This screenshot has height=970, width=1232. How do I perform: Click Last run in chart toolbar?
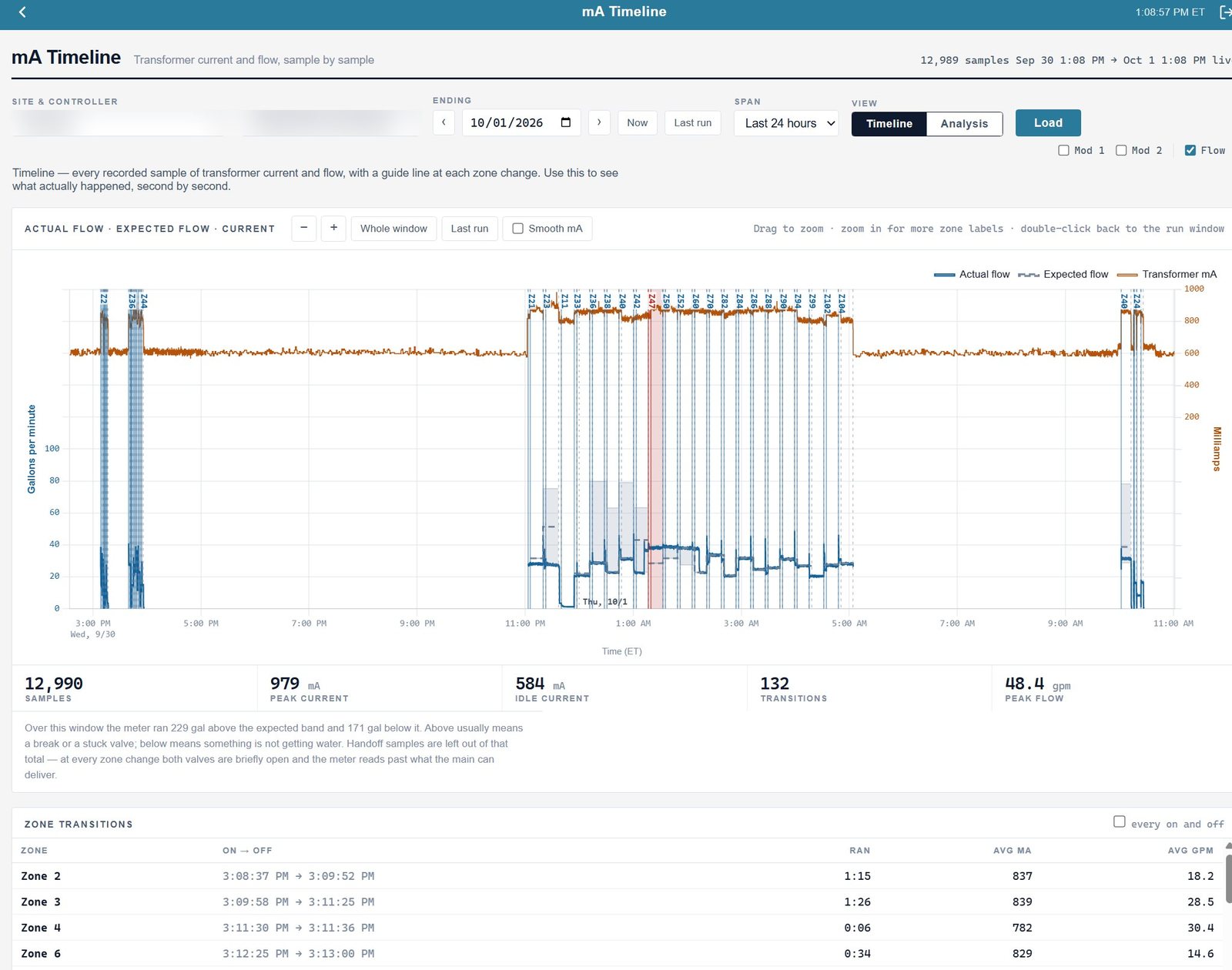(x=470, y=229)
